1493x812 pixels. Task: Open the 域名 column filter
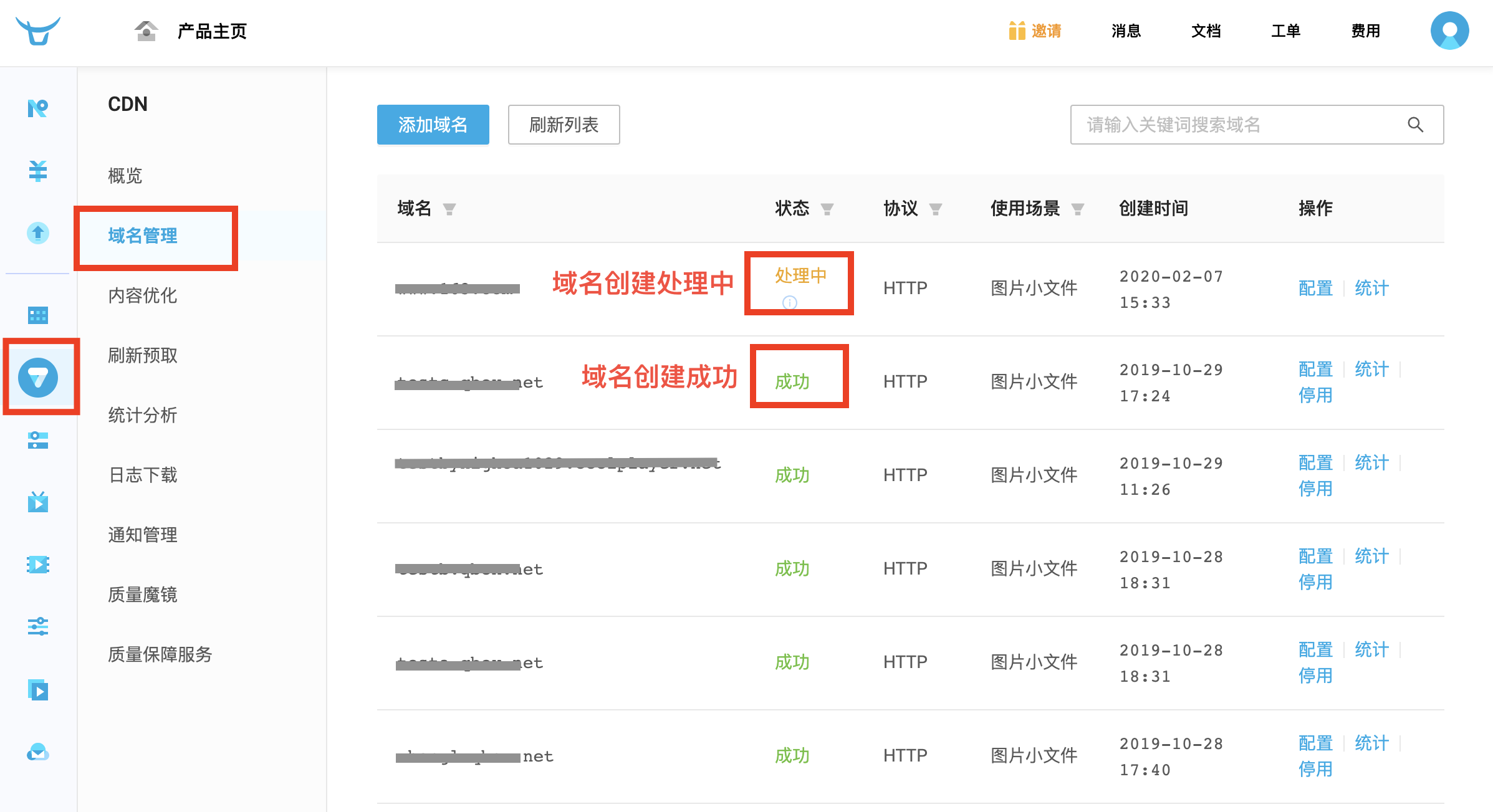click(x=450, y=209)
